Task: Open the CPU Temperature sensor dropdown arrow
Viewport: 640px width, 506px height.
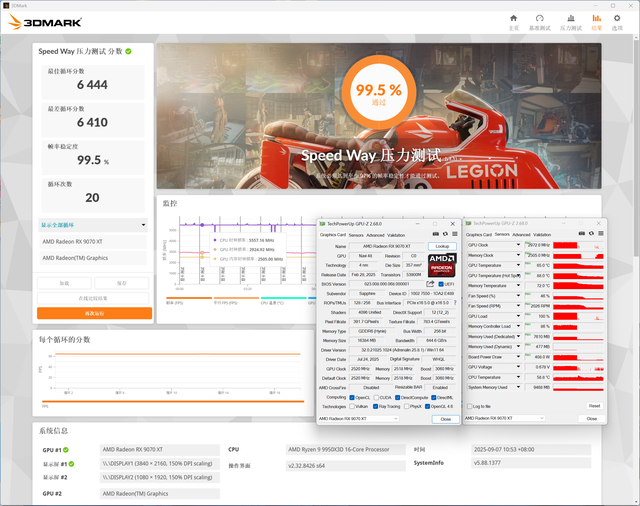Action: click(518, 377)
